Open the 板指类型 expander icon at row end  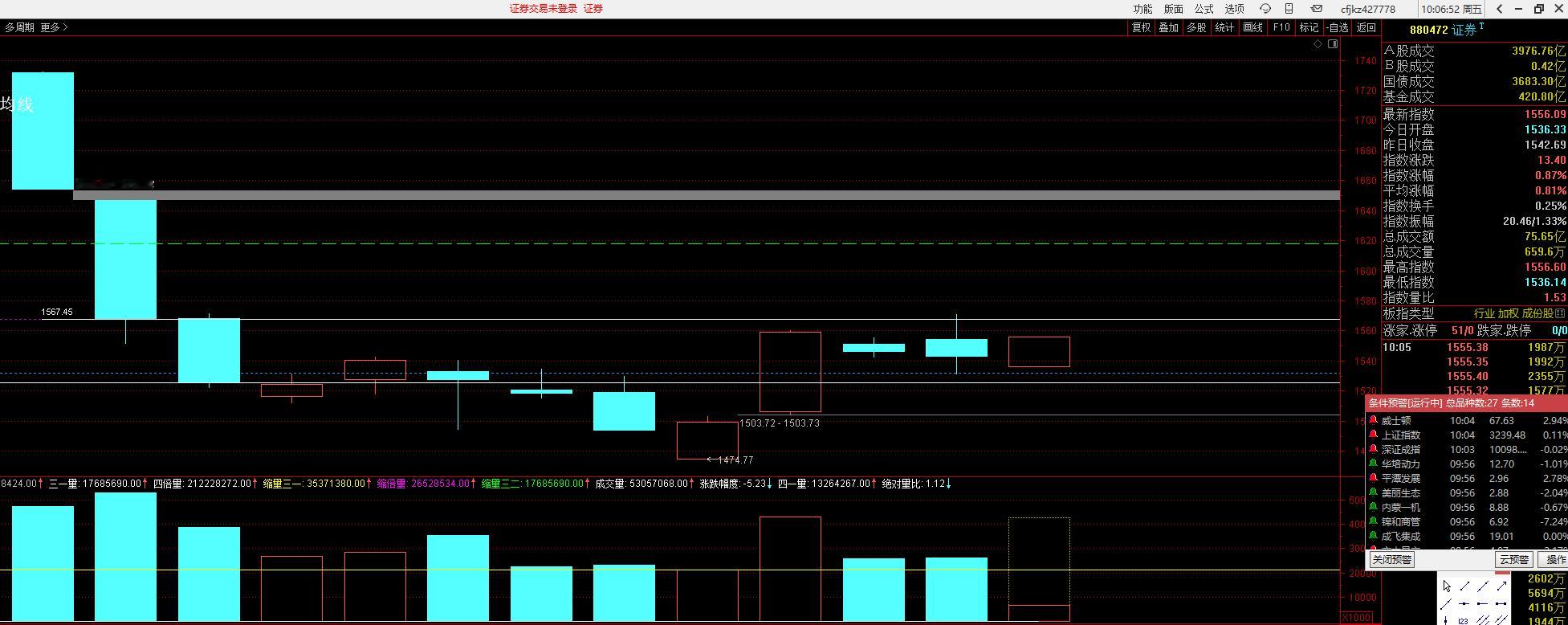(x=1560, y=313)
